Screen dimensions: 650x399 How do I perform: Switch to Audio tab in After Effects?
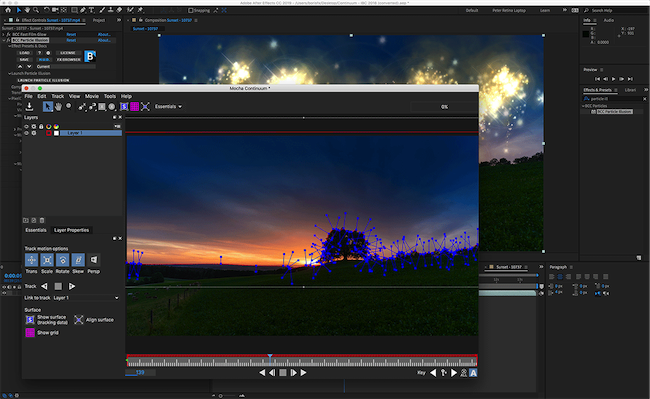(609, 20)
